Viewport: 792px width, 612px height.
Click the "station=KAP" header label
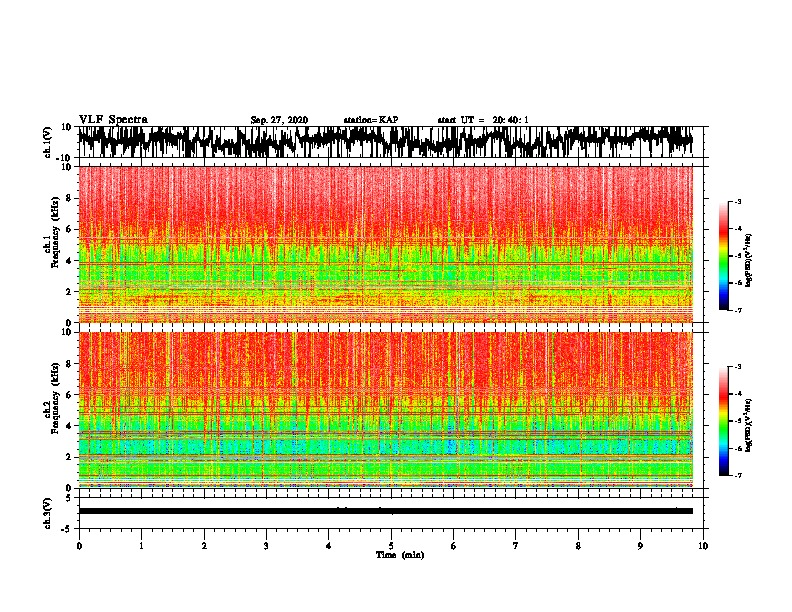[371, 120]
